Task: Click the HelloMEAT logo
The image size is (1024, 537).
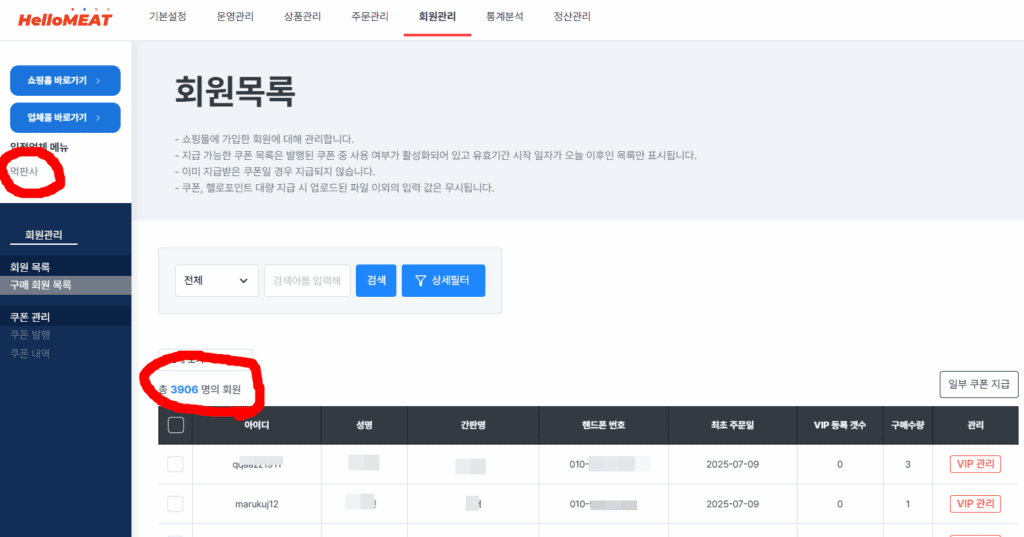Action: tap(65, 18)
